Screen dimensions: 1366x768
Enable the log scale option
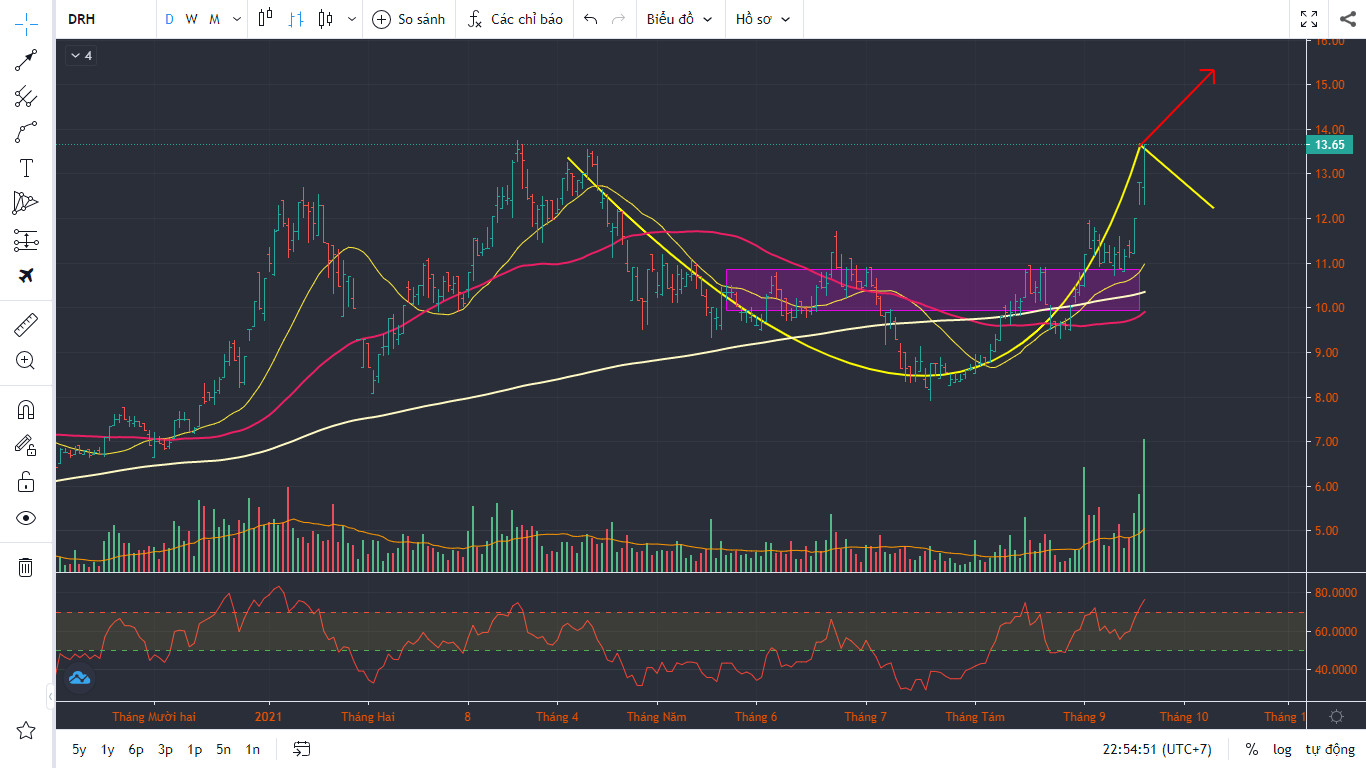(1282, 749)
